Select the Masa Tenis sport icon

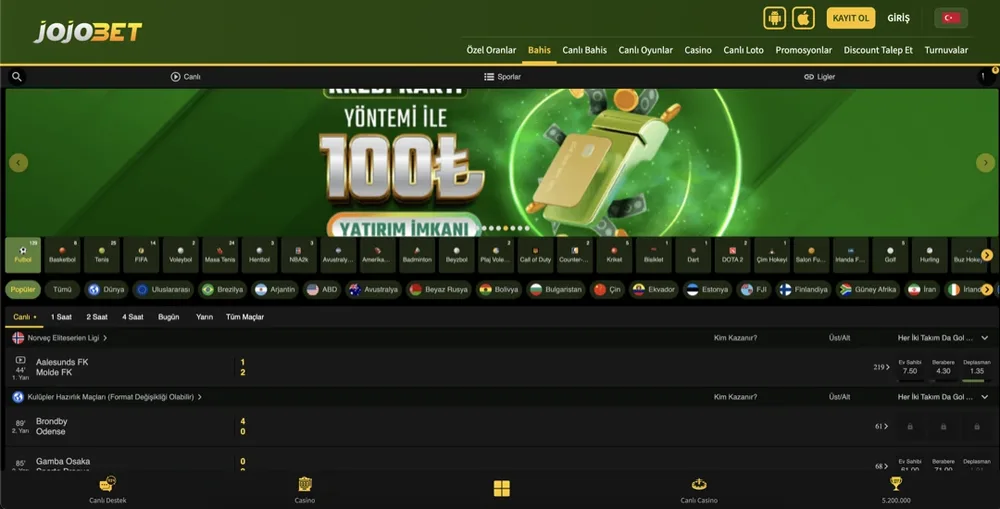(220, 254)
